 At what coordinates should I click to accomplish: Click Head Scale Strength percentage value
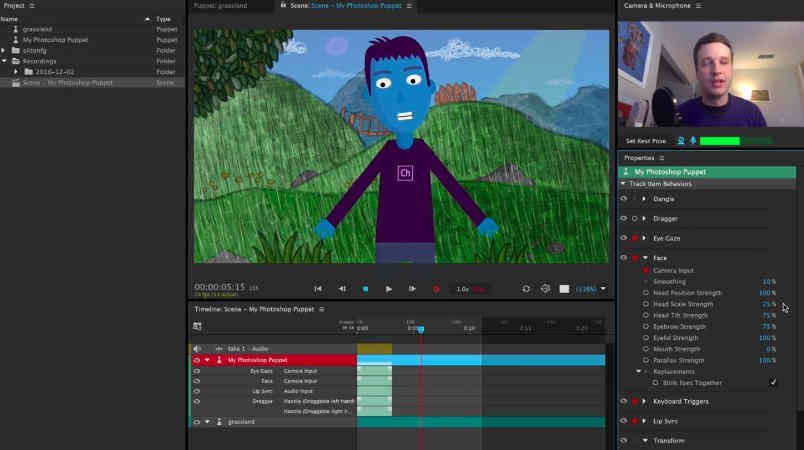(769, 304)
